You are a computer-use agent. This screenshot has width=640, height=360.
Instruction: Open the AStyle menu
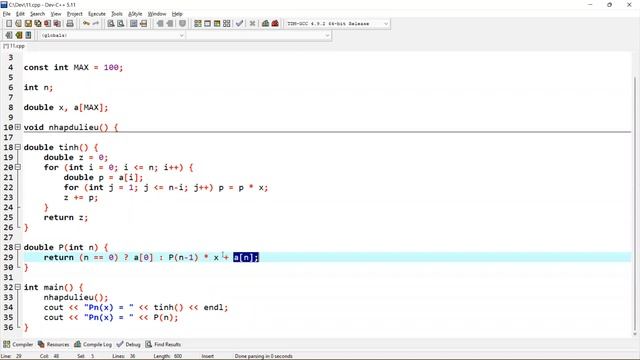pyautogui.click(x=135, y=14)
